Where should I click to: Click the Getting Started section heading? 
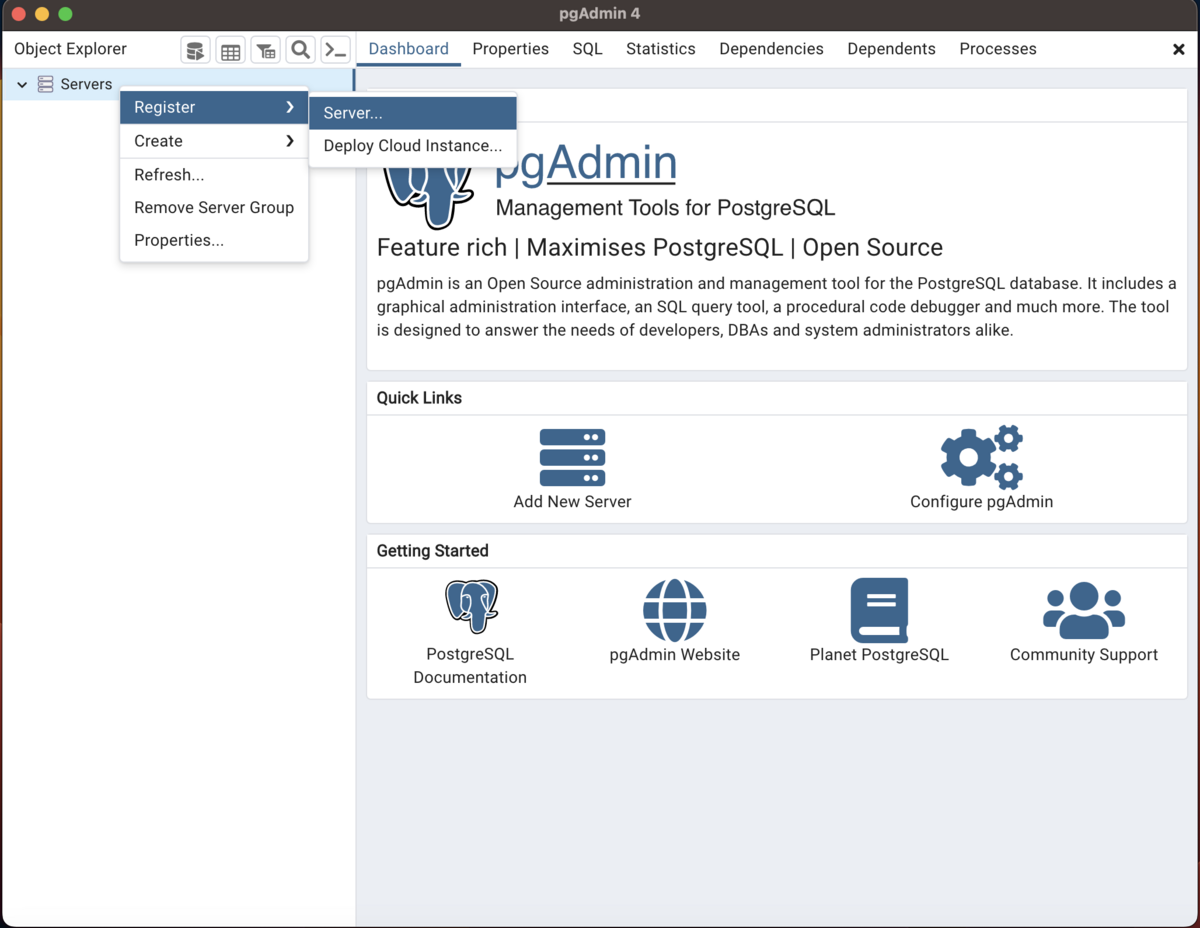point(432,551)
